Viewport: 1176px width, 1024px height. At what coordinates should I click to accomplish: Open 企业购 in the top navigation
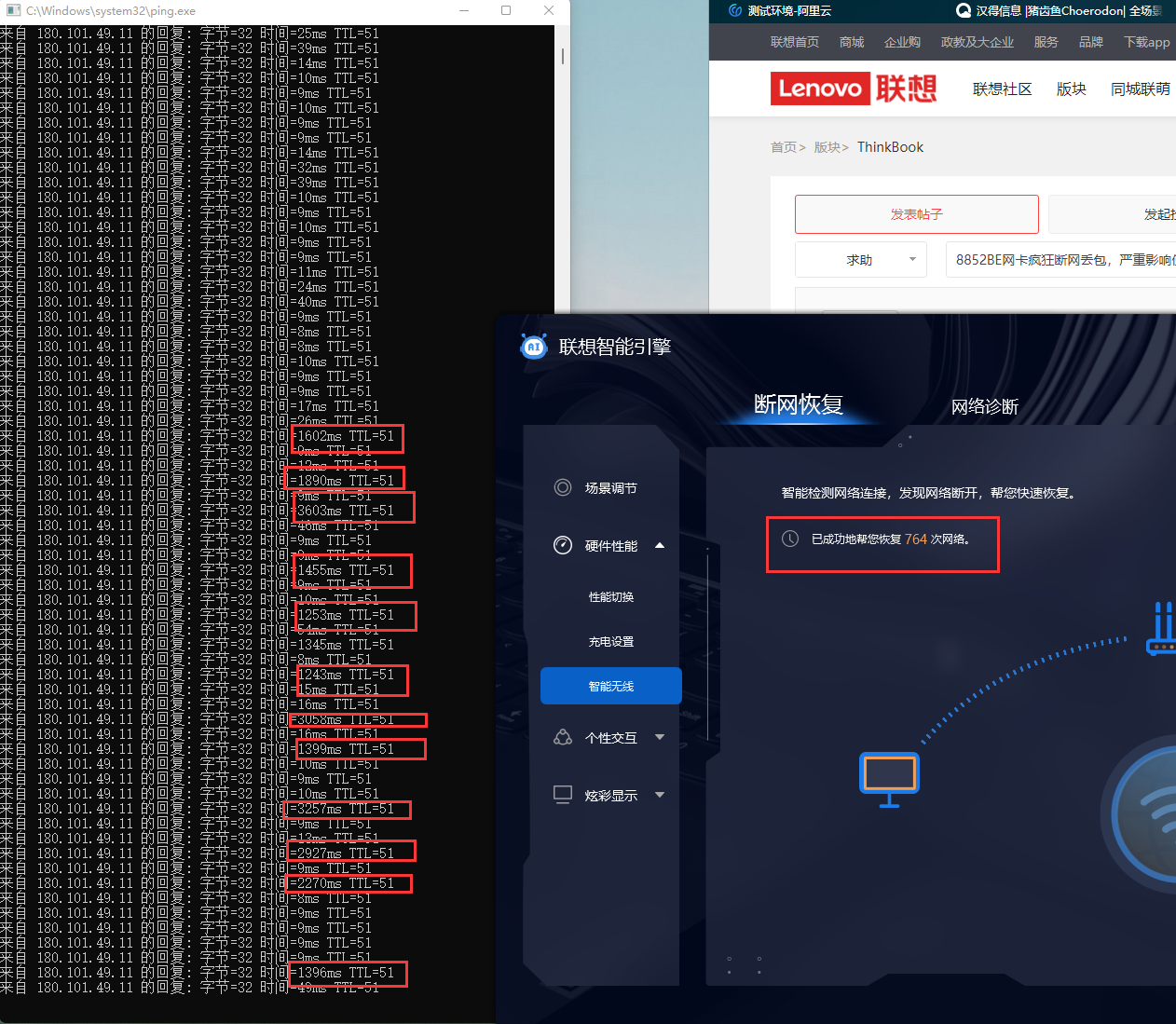(902, 42)
